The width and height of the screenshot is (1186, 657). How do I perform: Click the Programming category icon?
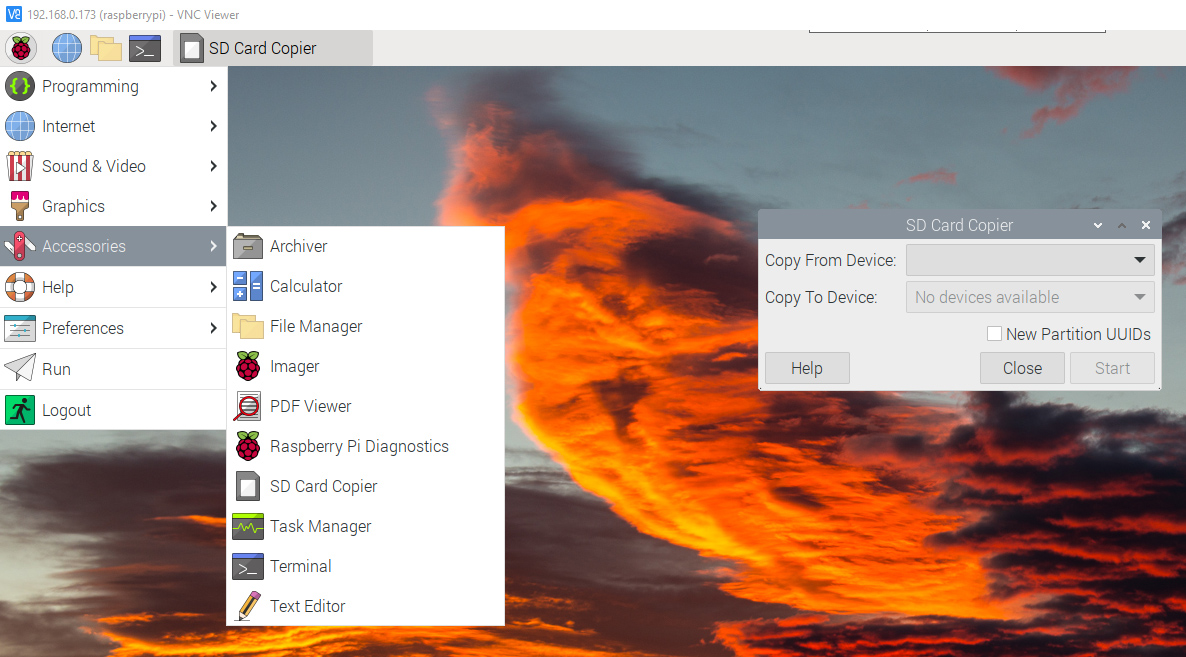[20, 86]
